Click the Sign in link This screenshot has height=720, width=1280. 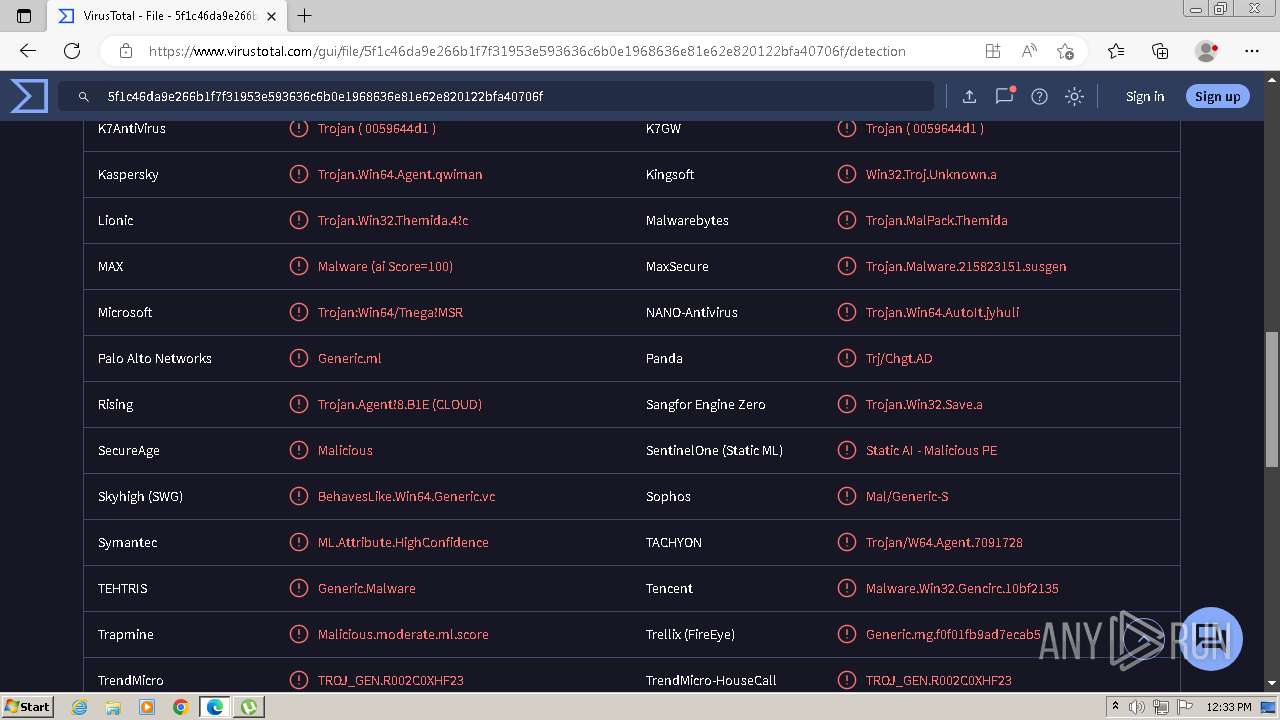pos(1145,96)
